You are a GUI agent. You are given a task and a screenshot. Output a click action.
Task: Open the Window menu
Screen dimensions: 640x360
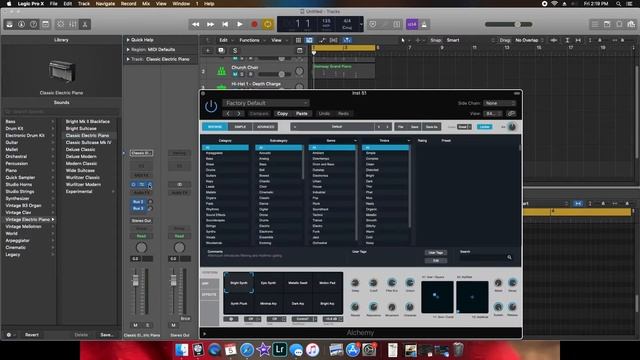[181, 4]
